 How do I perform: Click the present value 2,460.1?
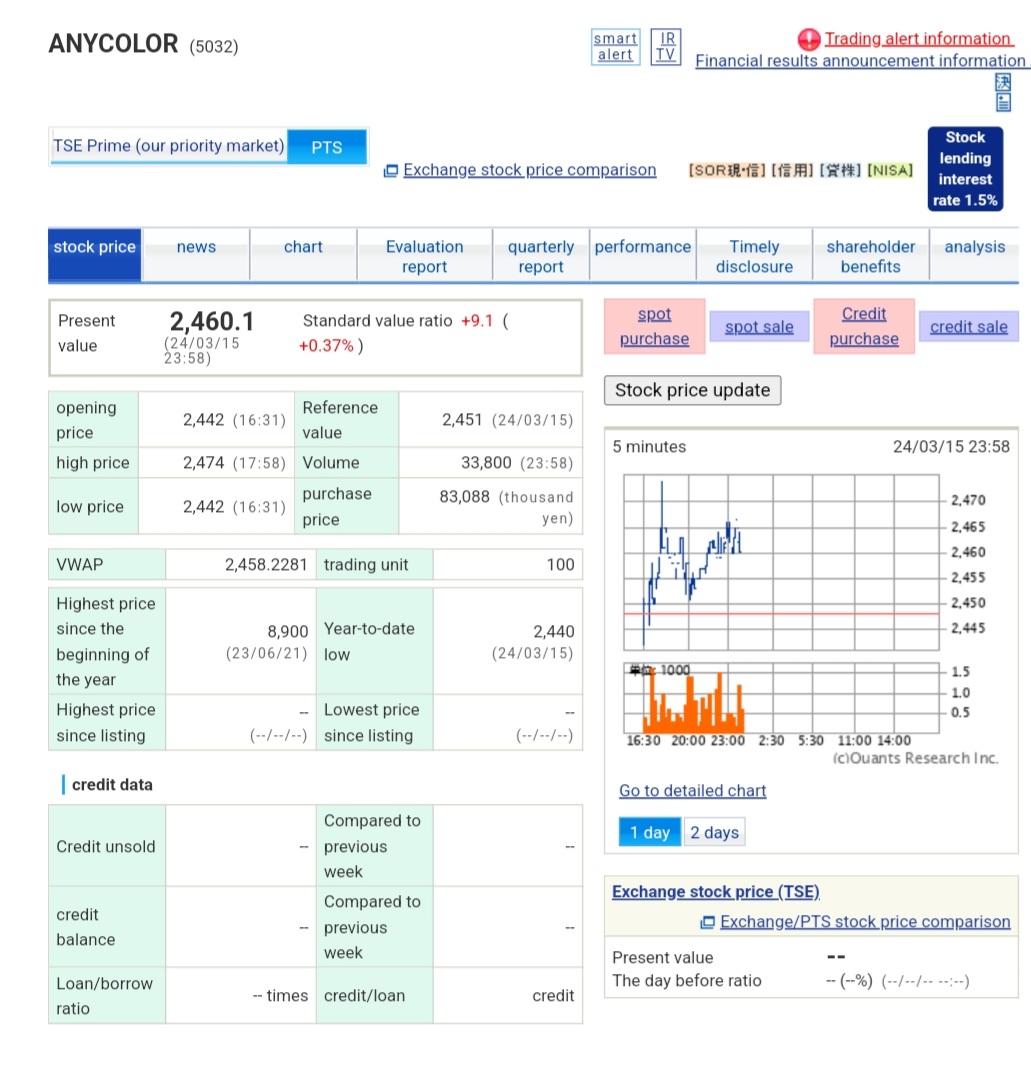[x=212, y=321]
